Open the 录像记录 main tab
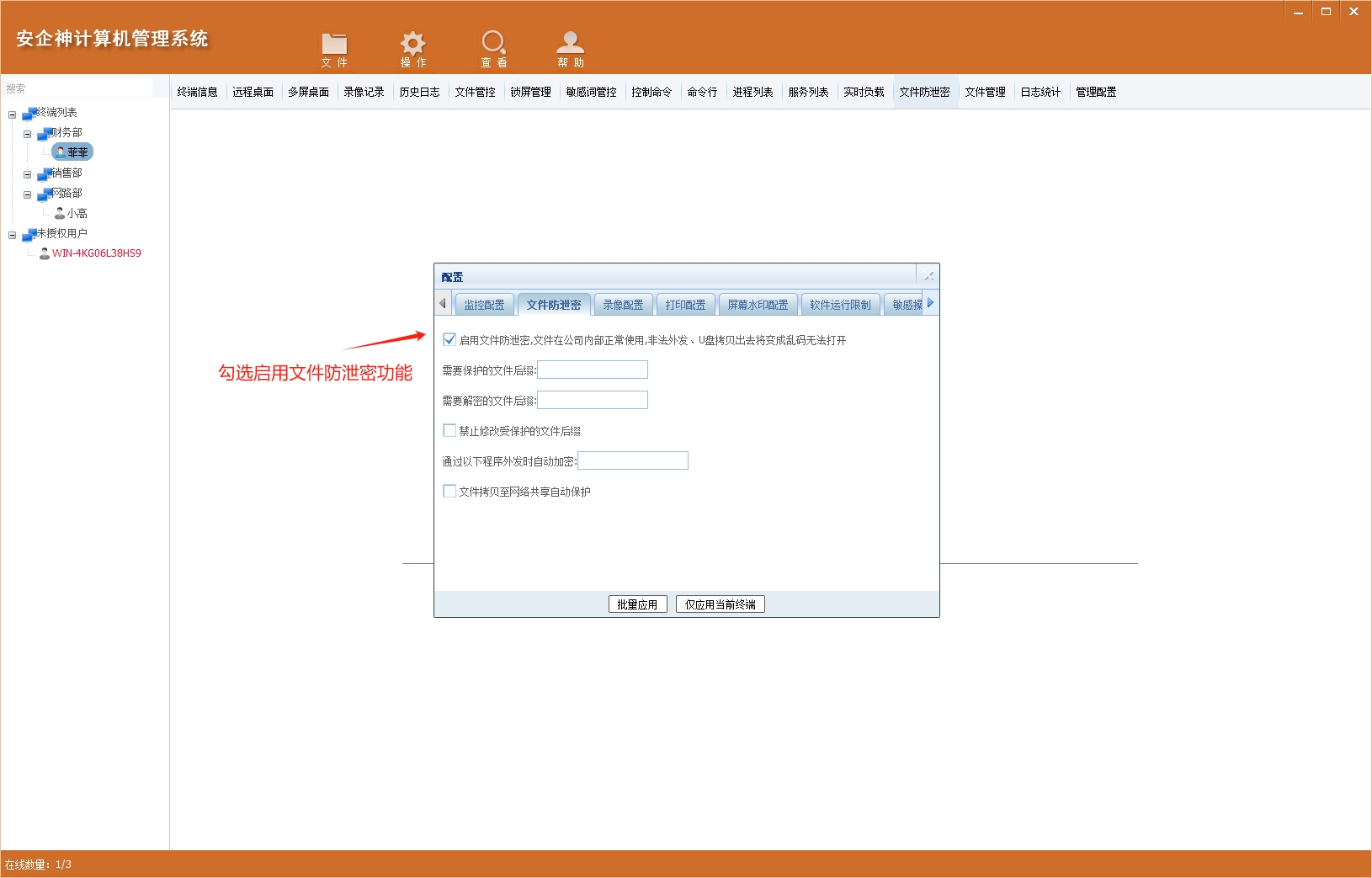 tap(364, 92)
